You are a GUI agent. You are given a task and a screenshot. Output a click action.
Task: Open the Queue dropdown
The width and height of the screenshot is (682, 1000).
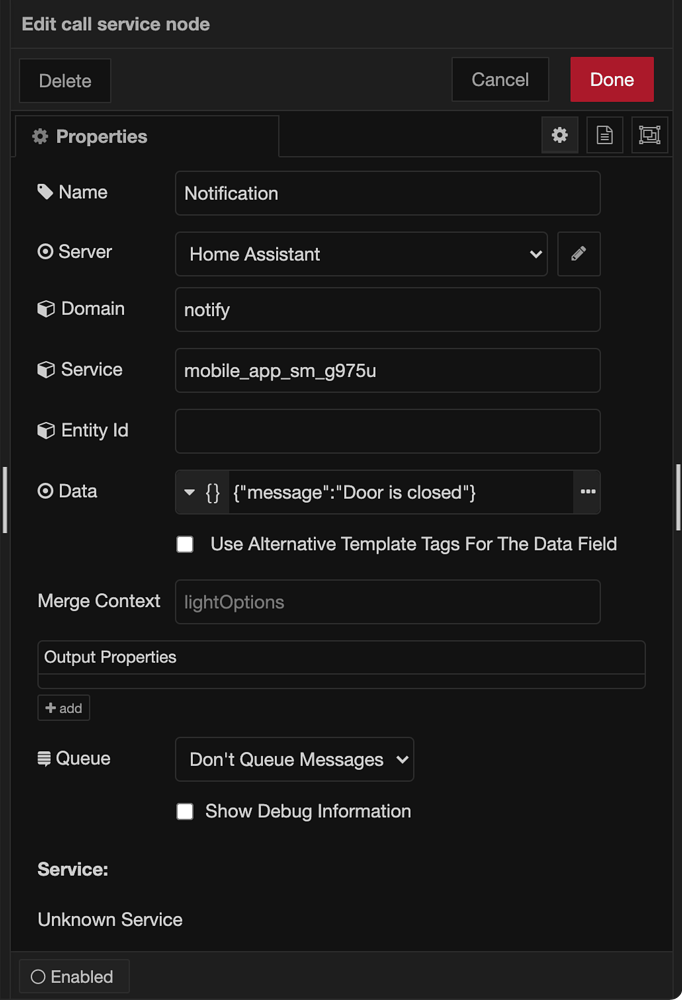point(294,759)
